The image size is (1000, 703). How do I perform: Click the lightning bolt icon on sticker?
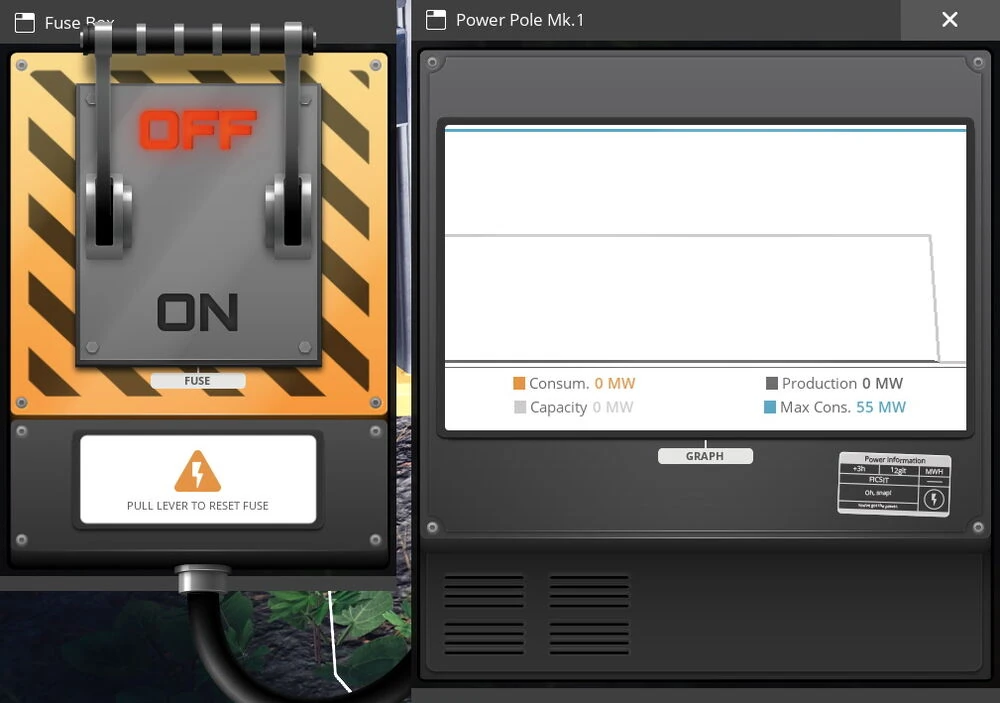(x=934, y=499)
